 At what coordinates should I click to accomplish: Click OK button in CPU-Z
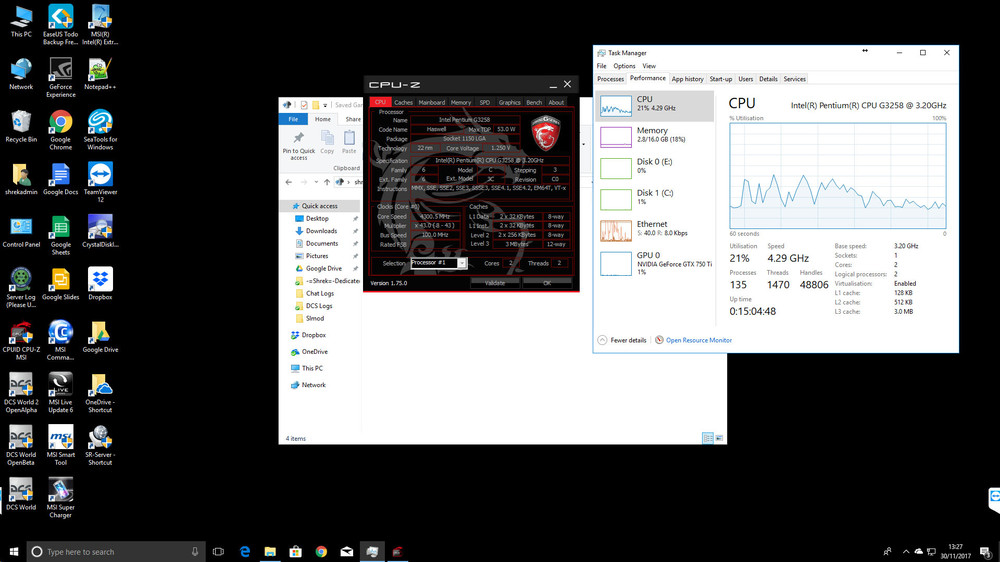pyautogui.click(x=547, y=283)
